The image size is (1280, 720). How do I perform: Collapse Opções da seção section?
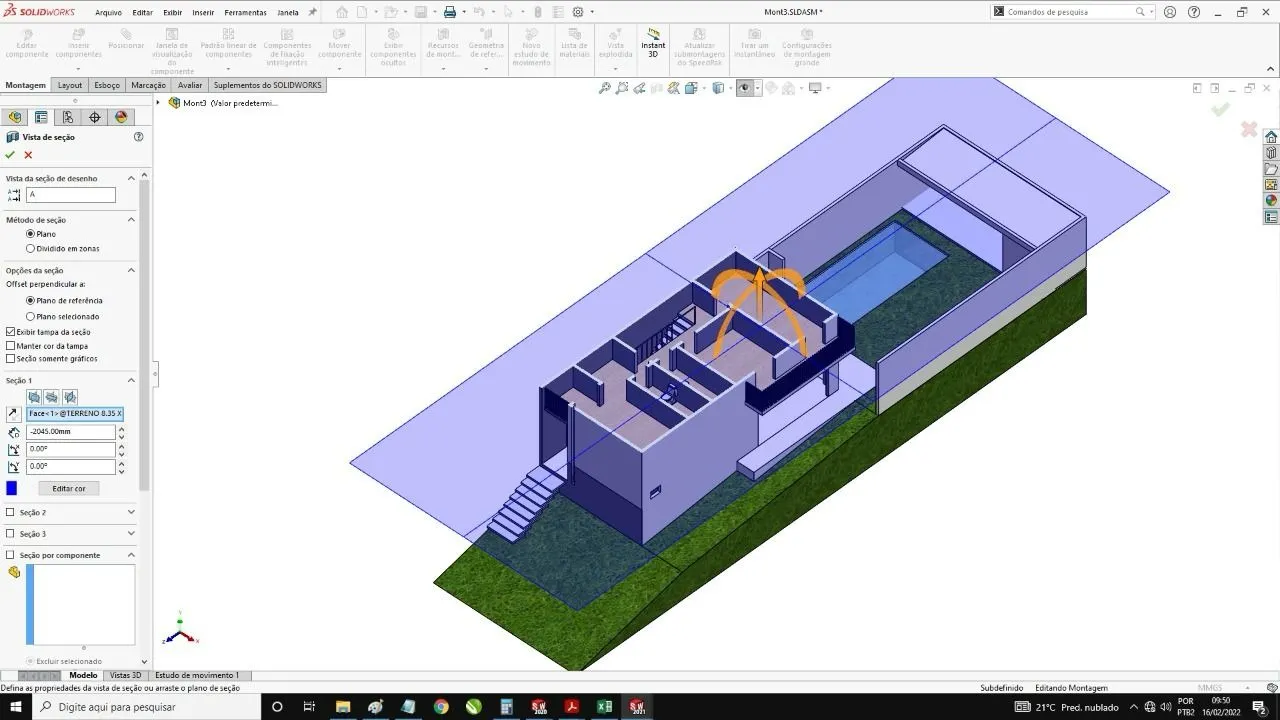(131, 270)
